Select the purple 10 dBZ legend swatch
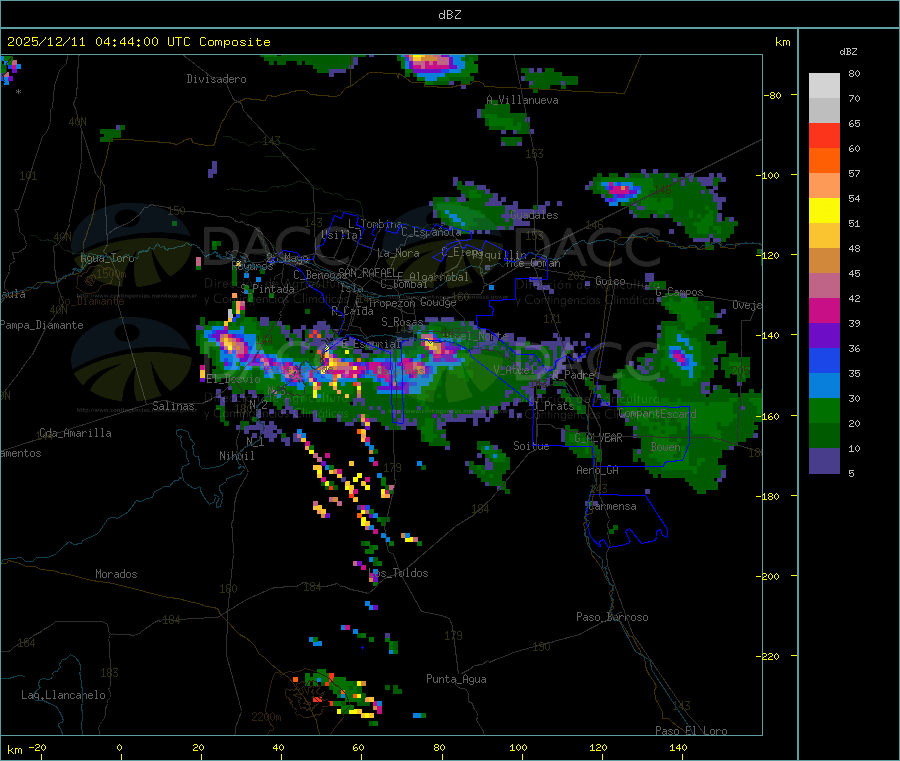The height and width of the screenshot is (761, 900). (x=824, y=461)
